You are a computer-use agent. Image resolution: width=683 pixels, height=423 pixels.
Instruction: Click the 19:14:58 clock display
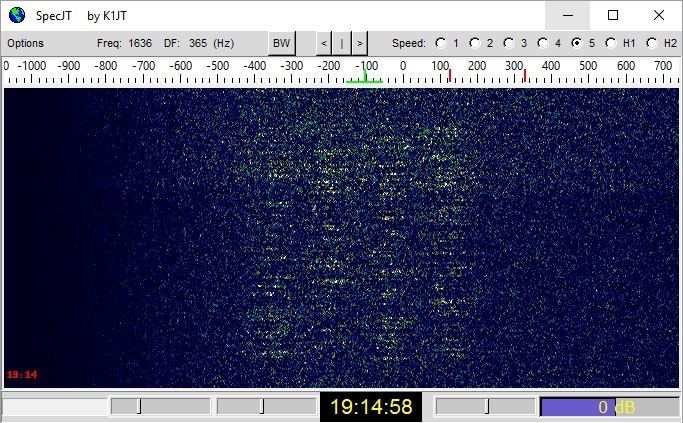(371, 407)
